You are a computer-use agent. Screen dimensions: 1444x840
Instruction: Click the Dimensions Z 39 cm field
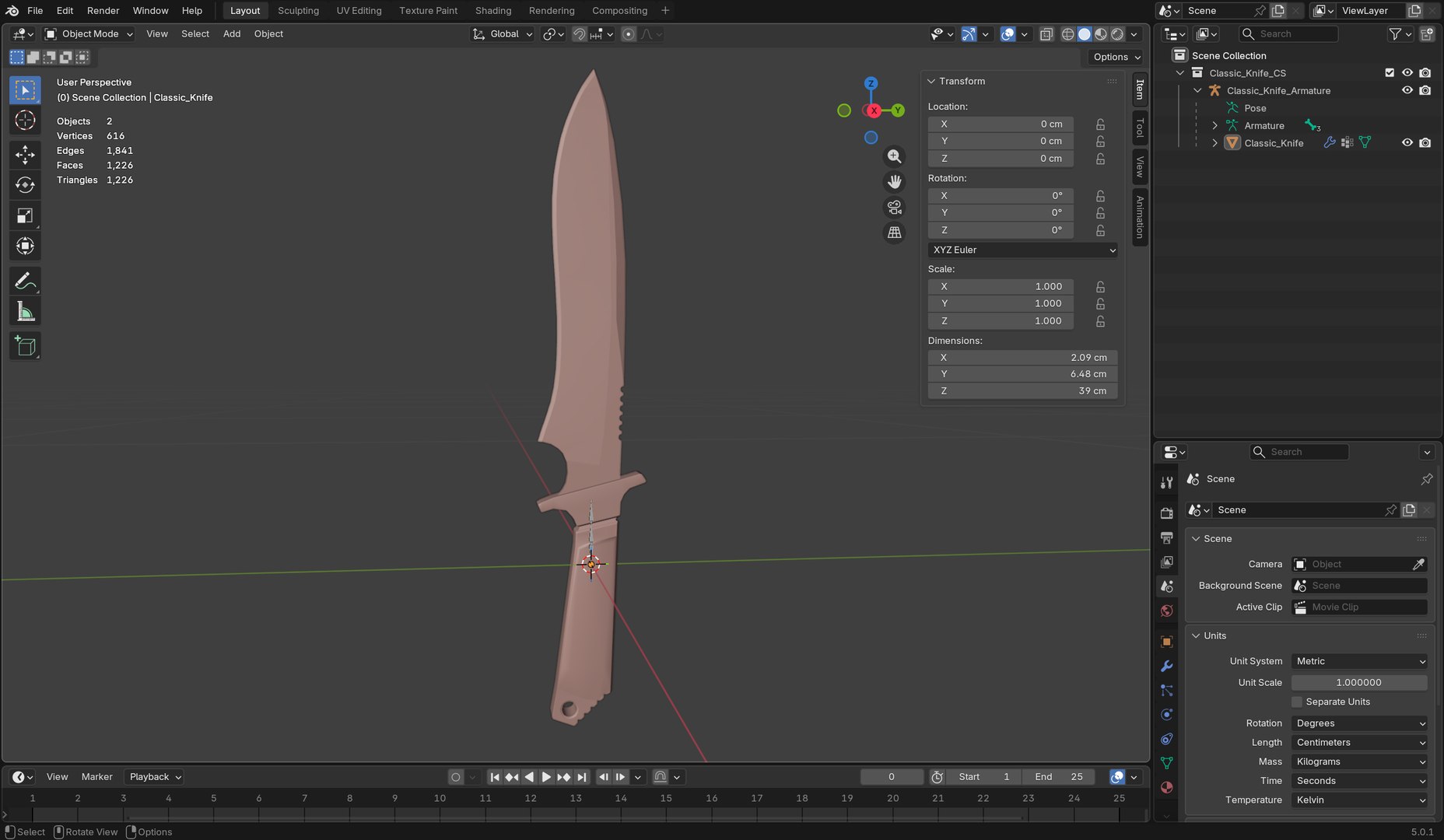pyautogui.click(x=1023, y=391)
